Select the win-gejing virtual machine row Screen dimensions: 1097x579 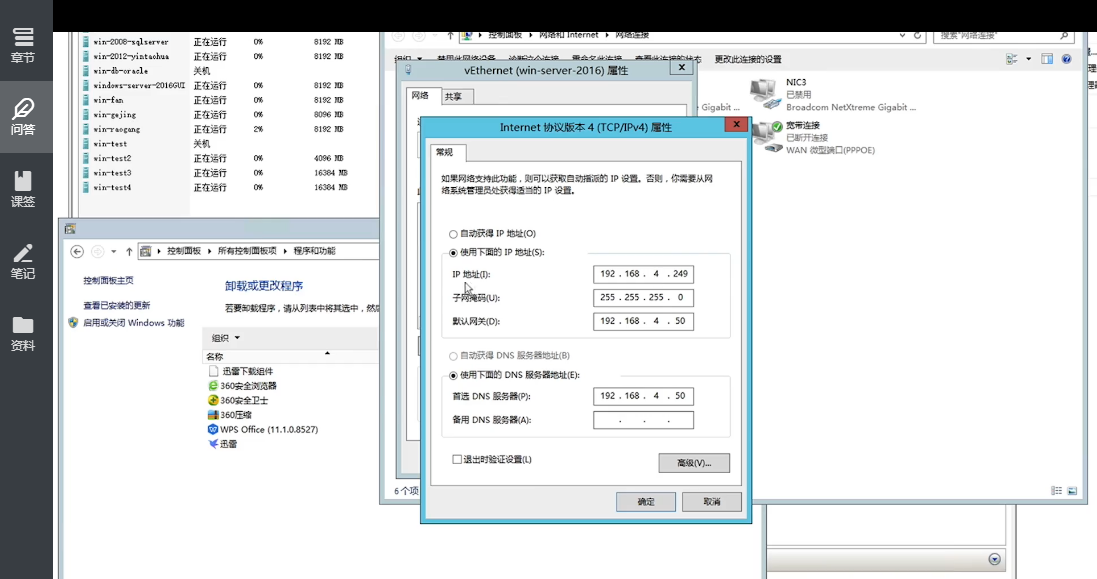pos(217,115)
